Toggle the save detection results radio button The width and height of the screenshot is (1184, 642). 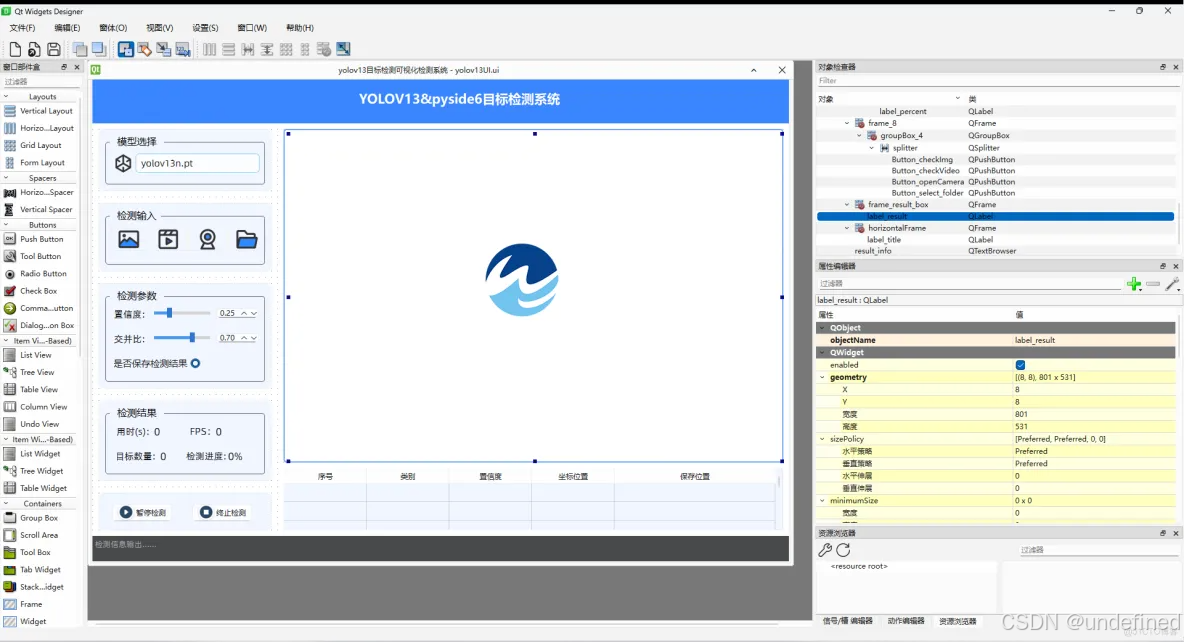pyautogui.click(x=196, y=363)
